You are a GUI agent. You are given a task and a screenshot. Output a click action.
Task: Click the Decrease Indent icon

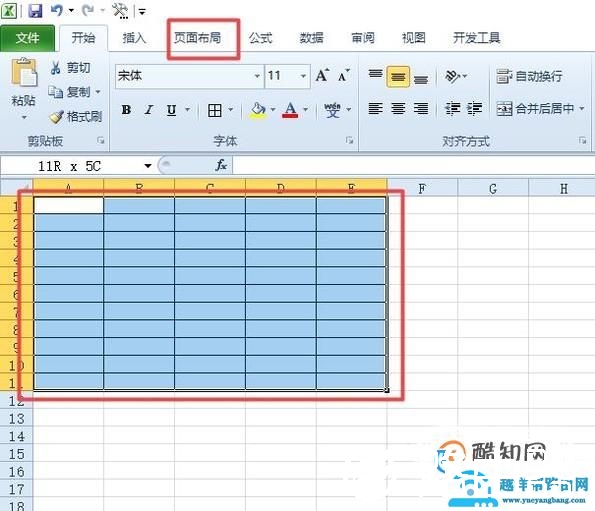click(x=453, y=109)
